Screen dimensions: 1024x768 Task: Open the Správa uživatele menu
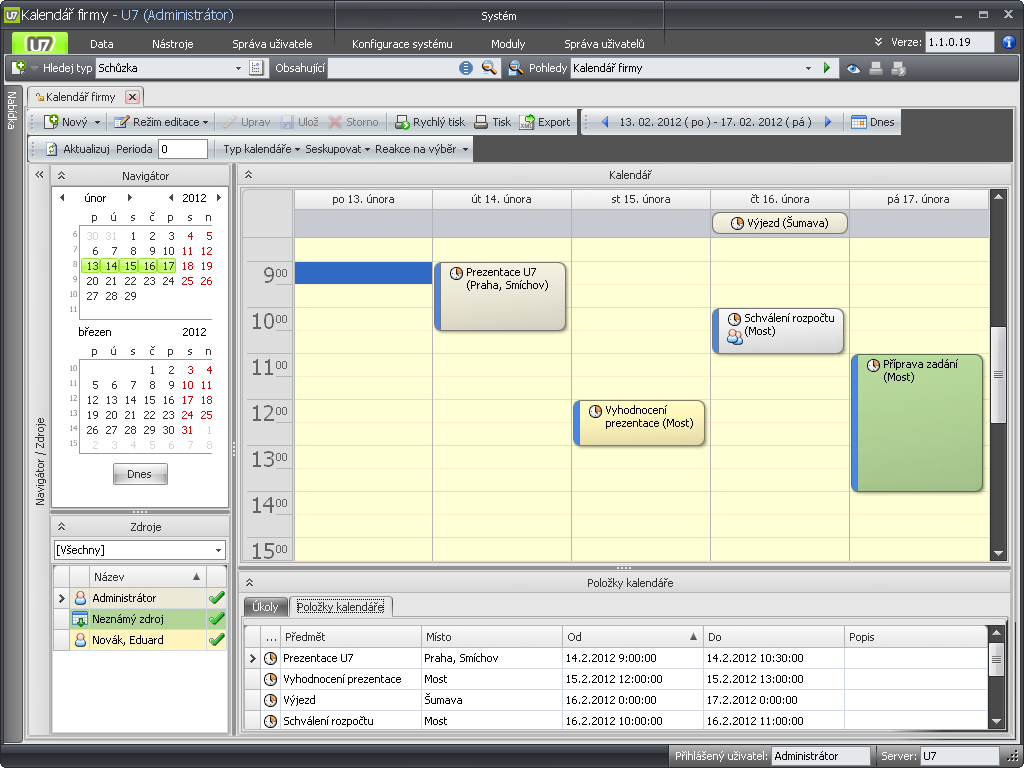[x=272, y=44]
